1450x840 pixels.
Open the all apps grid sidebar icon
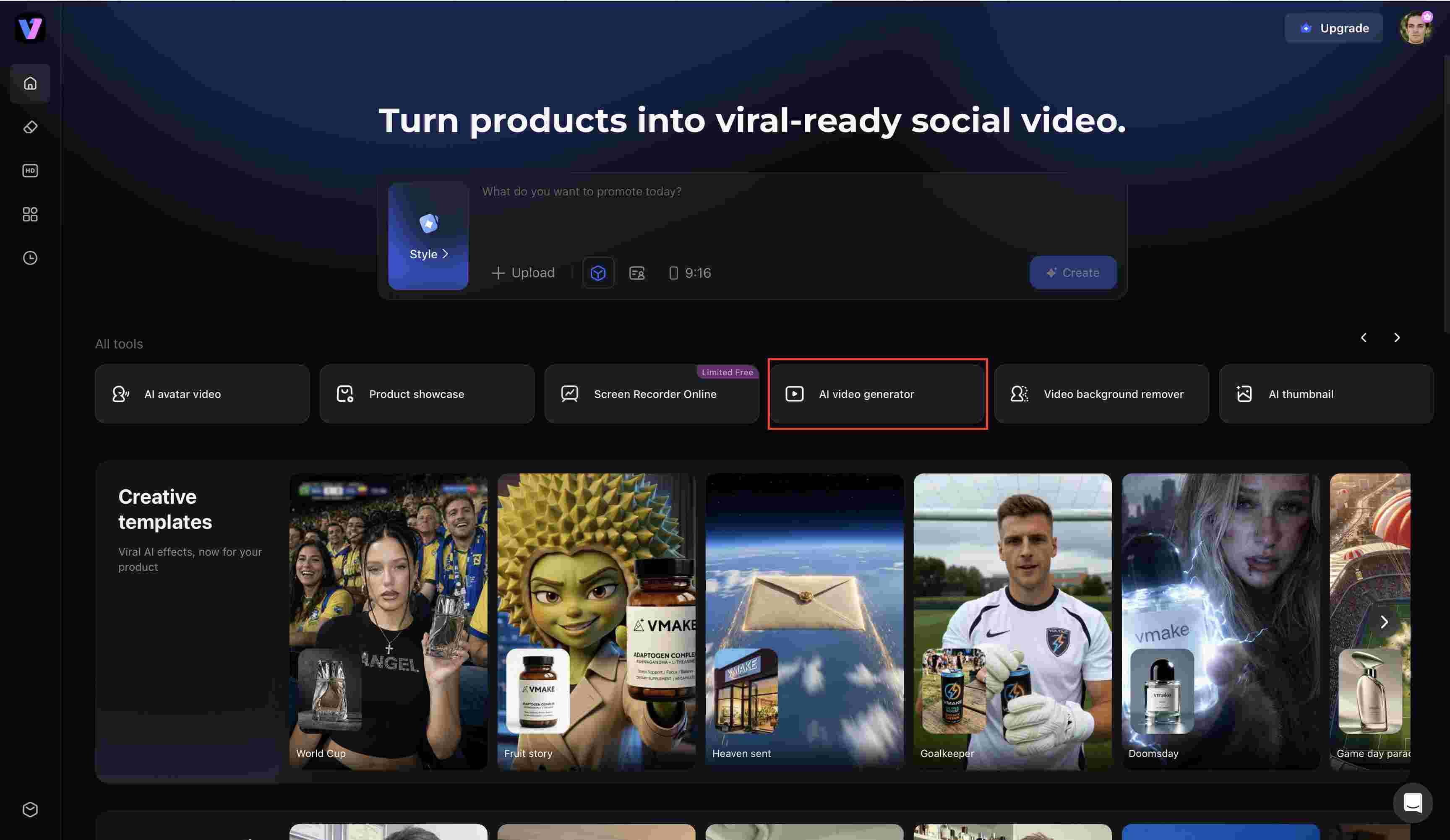point(30,214)
